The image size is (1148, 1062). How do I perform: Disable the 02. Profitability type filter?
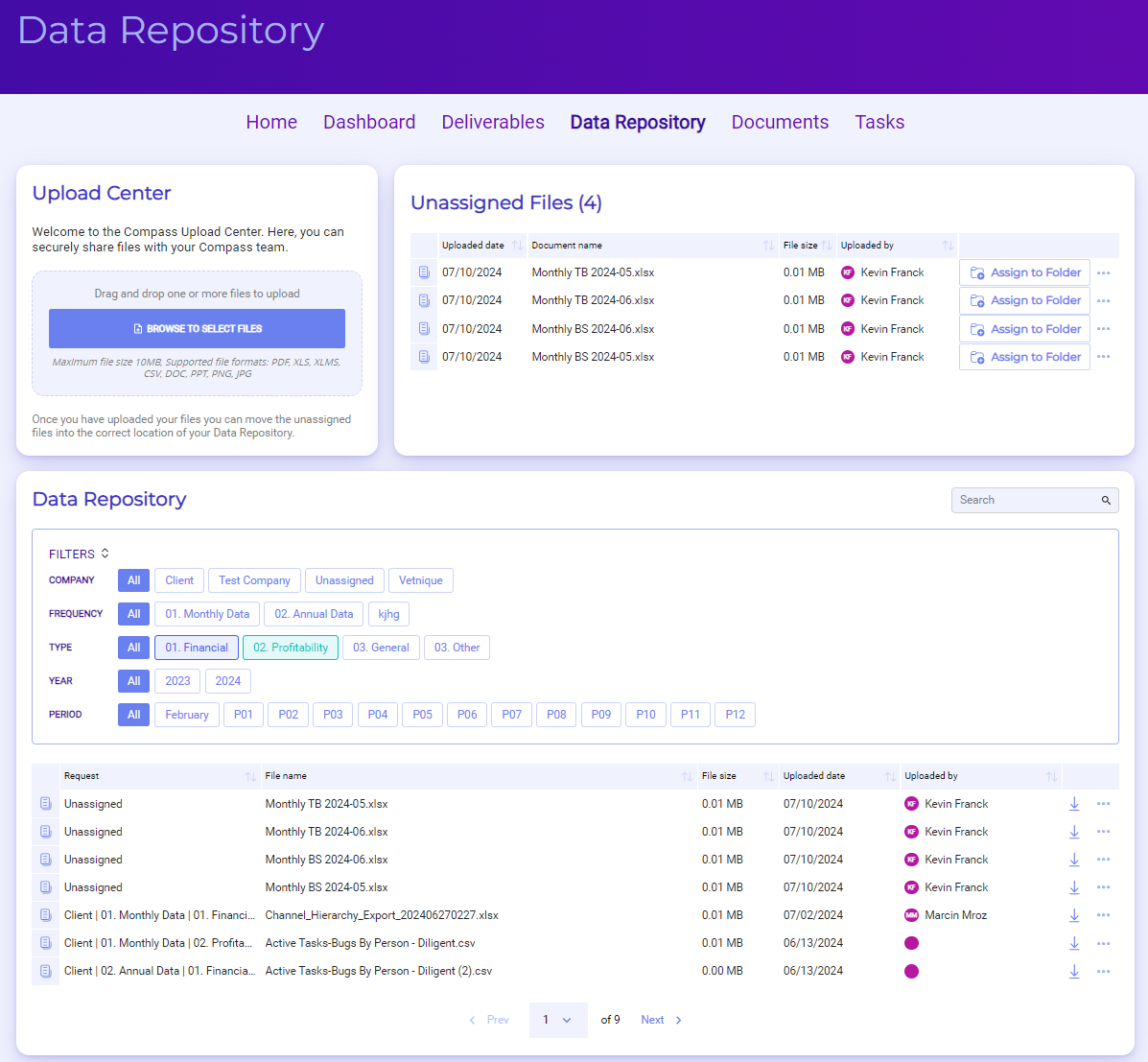point(290,647)
